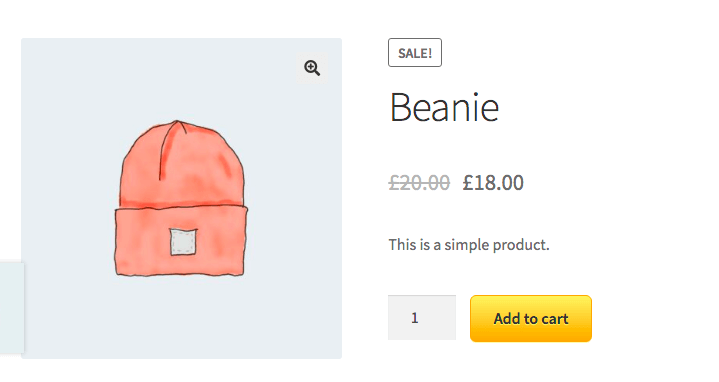Open the red beanie product image
The width and height of the screenshot is (719, 382).
click(x=181, y=198)
